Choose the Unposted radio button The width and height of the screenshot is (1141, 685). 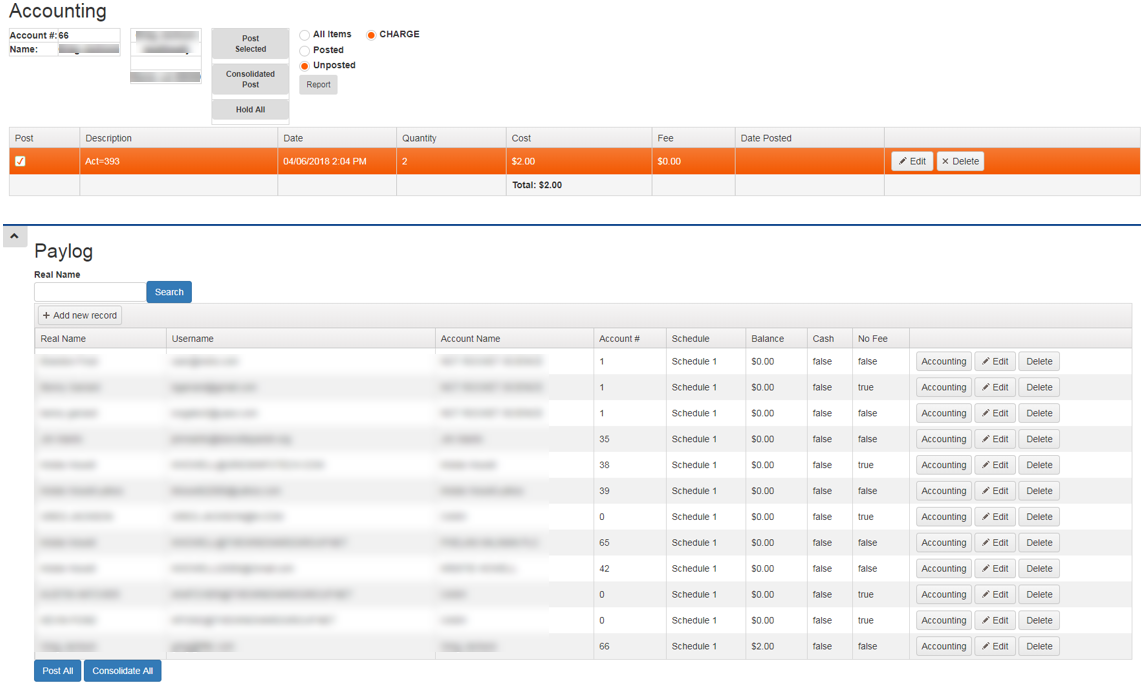point(305,66)
